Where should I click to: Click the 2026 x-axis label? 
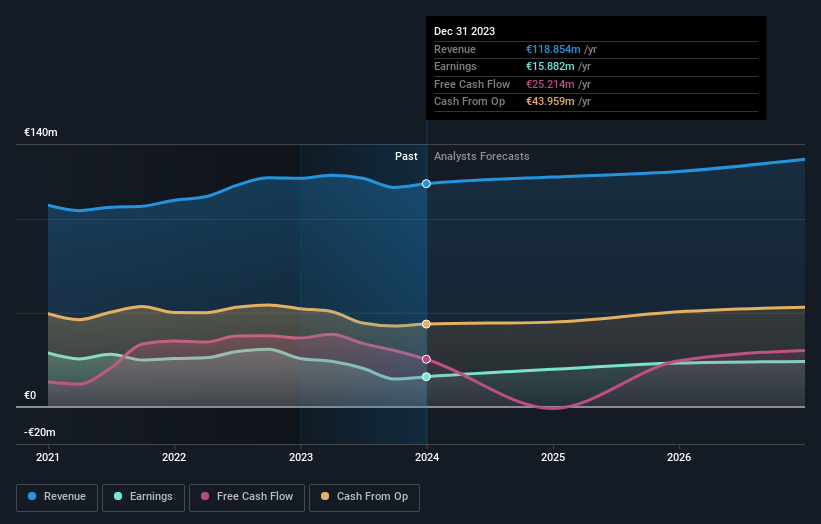tap(679, 458)
